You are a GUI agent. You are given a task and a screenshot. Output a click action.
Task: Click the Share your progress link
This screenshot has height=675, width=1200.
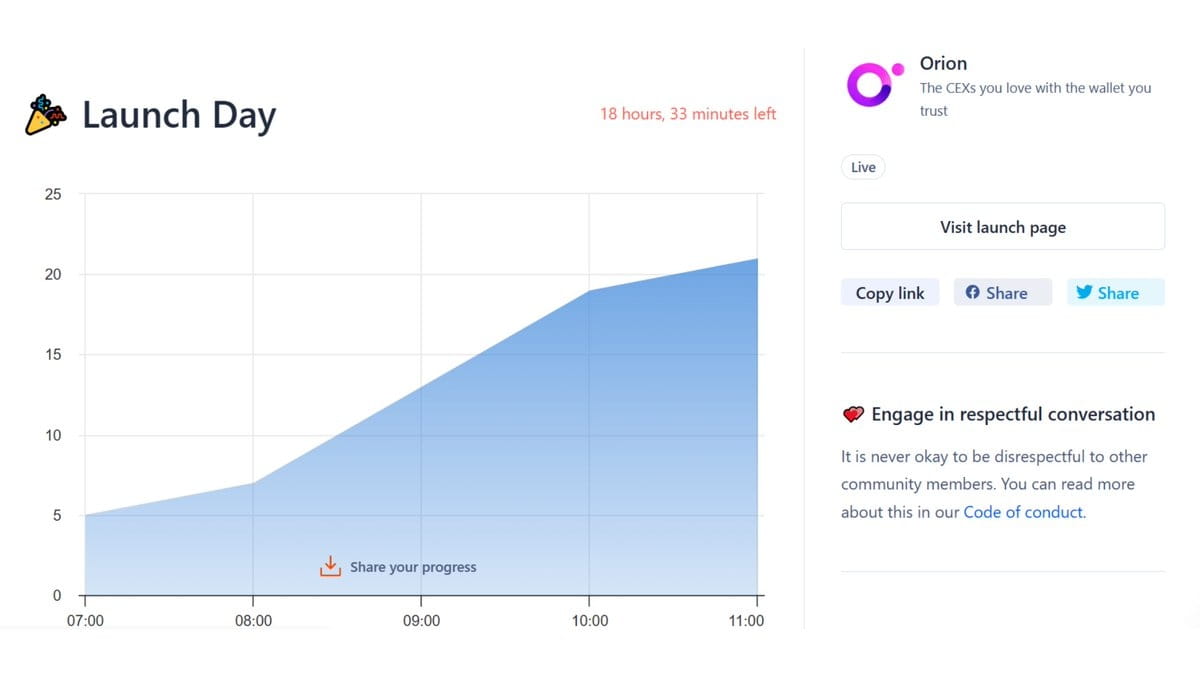pyautogui.click(x=413, y=567)
